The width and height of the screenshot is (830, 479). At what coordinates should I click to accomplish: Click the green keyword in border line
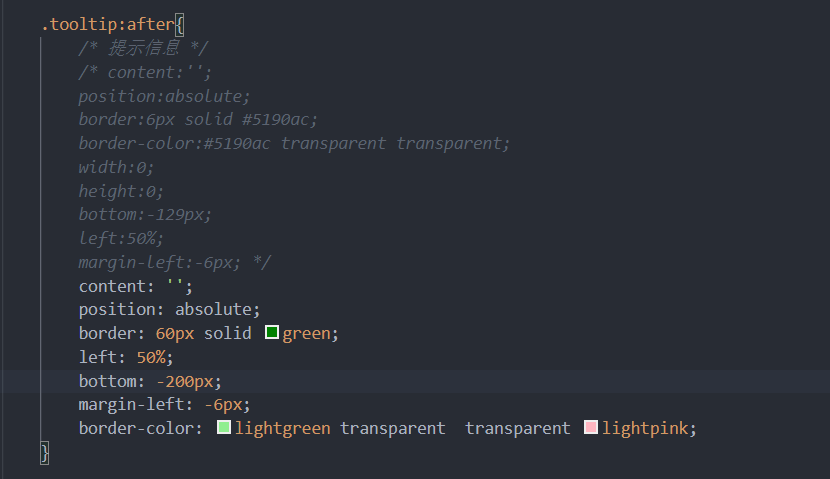point(306,334)
